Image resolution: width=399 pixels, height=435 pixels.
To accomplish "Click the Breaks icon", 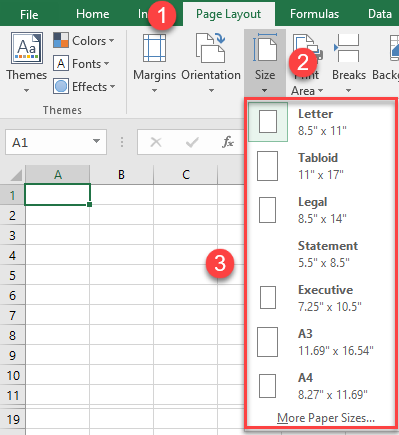I will (x=347, y=47).
